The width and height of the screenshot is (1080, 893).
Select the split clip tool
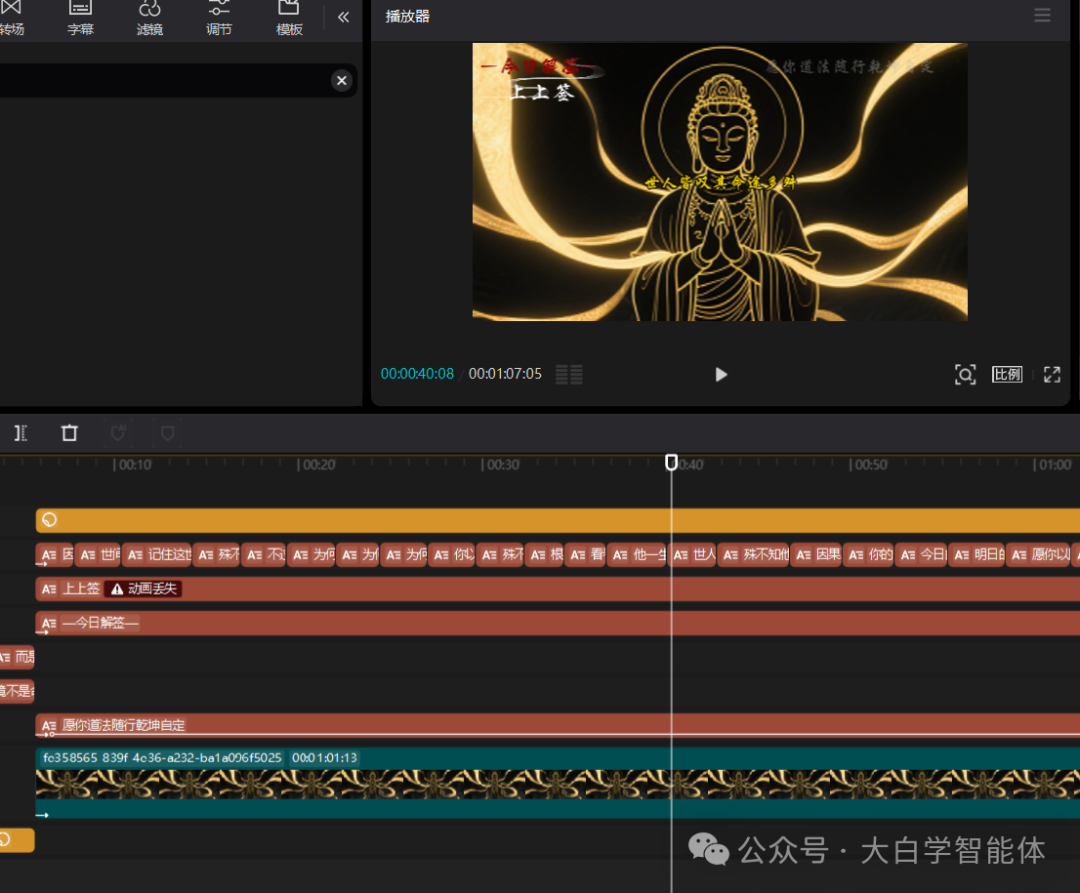[x=21, y=433]
